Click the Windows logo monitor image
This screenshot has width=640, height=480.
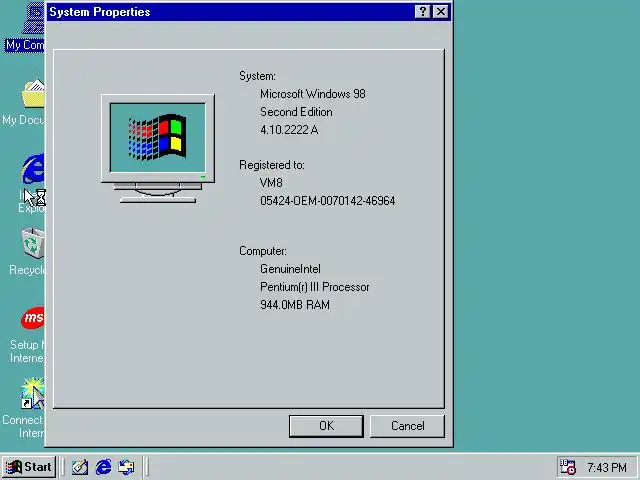(158, 149)
